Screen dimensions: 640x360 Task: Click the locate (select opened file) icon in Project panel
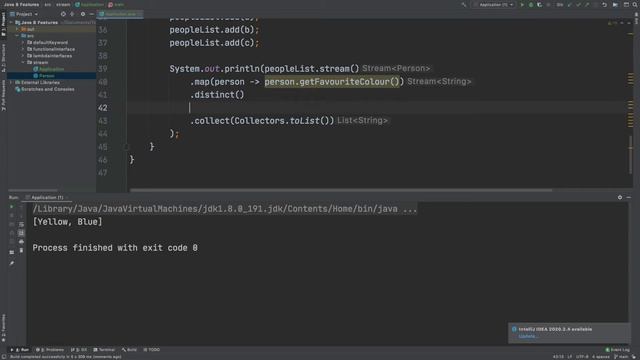(x=63, y=14)
